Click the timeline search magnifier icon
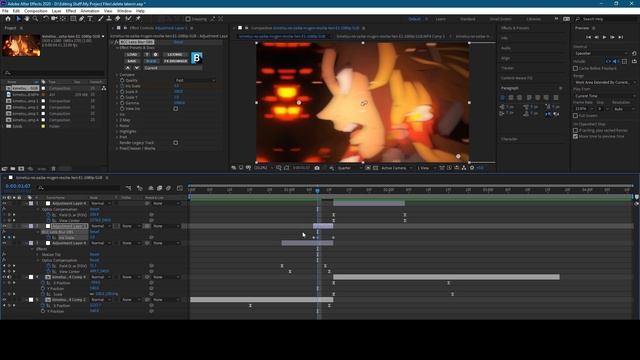 point(40,188)
